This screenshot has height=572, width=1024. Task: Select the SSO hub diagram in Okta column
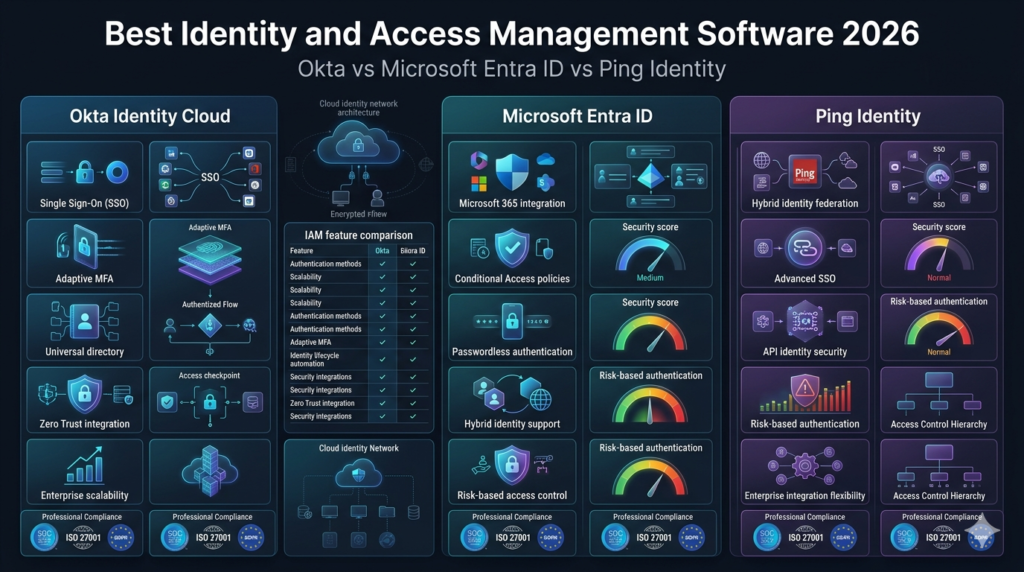click(x=210, y=177)
